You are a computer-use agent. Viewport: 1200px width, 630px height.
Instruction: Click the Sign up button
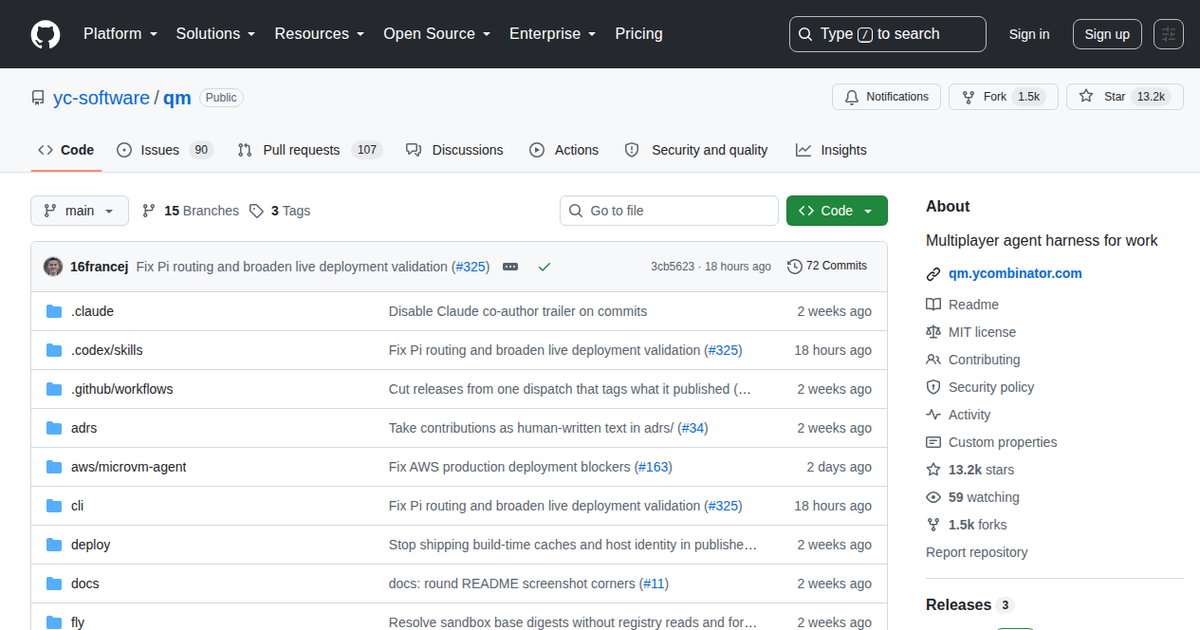1107,34
